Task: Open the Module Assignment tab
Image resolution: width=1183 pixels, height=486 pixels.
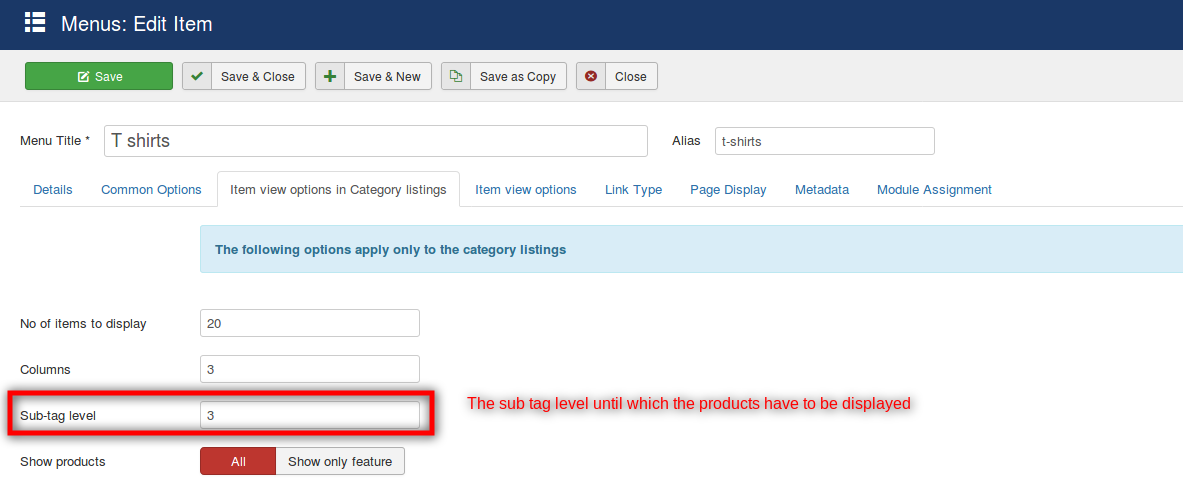Action: [934, 189]
